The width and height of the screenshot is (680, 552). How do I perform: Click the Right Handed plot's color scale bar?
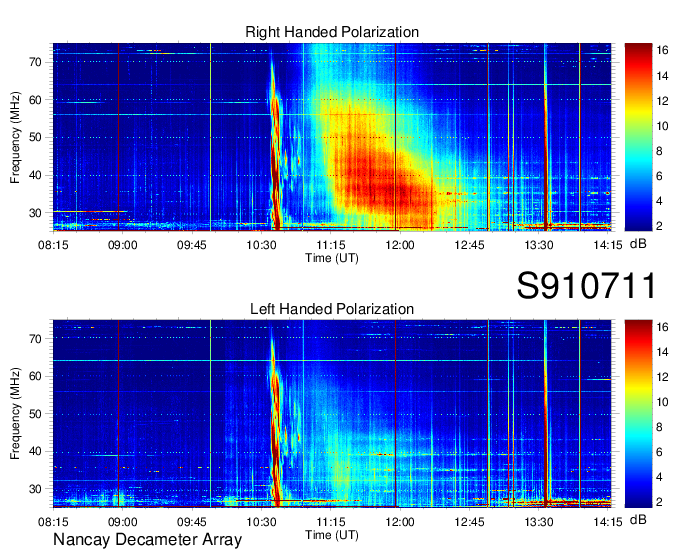638,137
